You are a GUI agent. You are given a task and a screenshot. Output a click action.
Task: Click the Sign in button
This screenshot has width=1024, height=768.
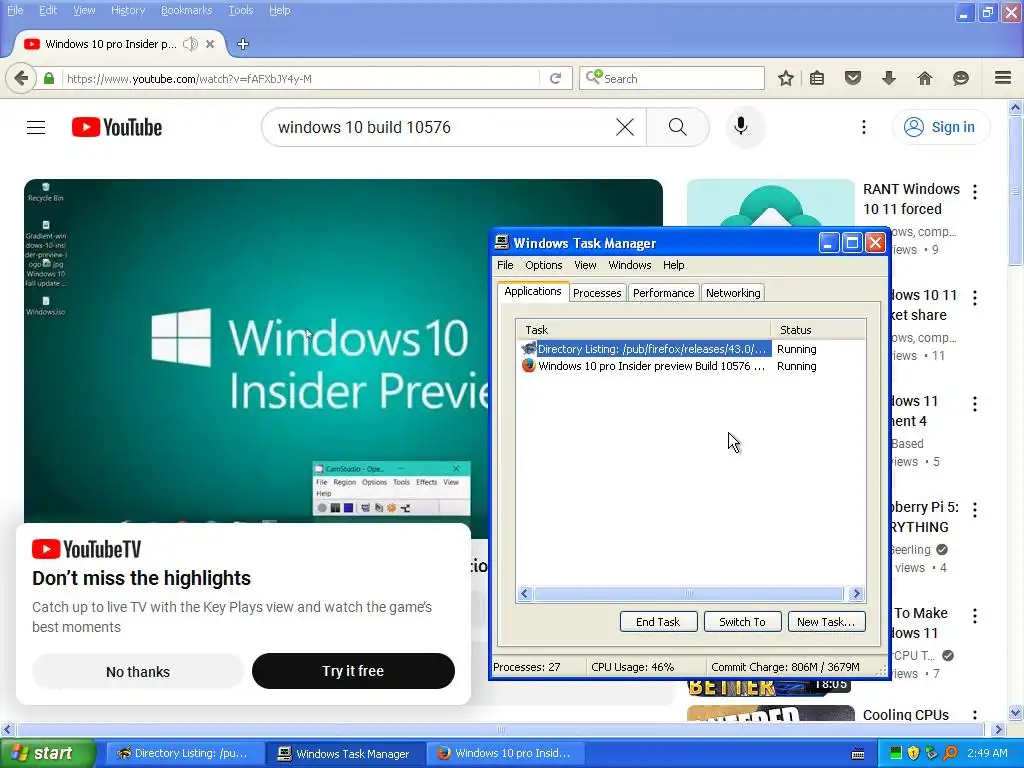click(940, 127)
